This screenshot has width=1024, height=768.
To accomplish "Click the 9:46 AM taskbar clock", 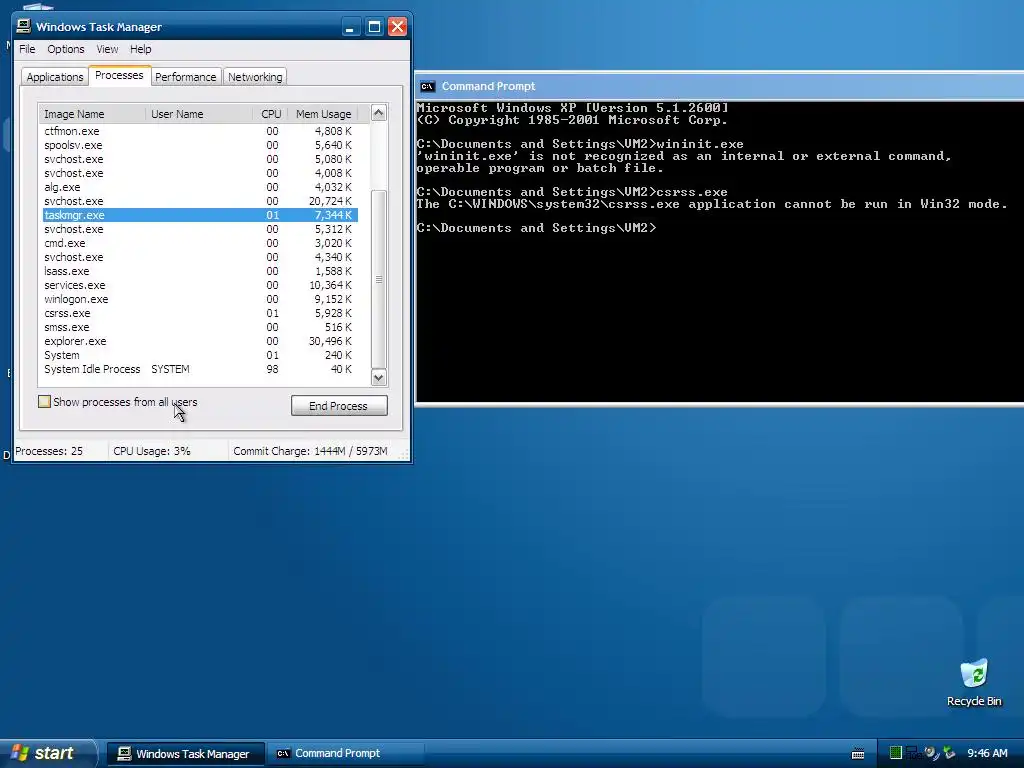I will coord(987,754).
